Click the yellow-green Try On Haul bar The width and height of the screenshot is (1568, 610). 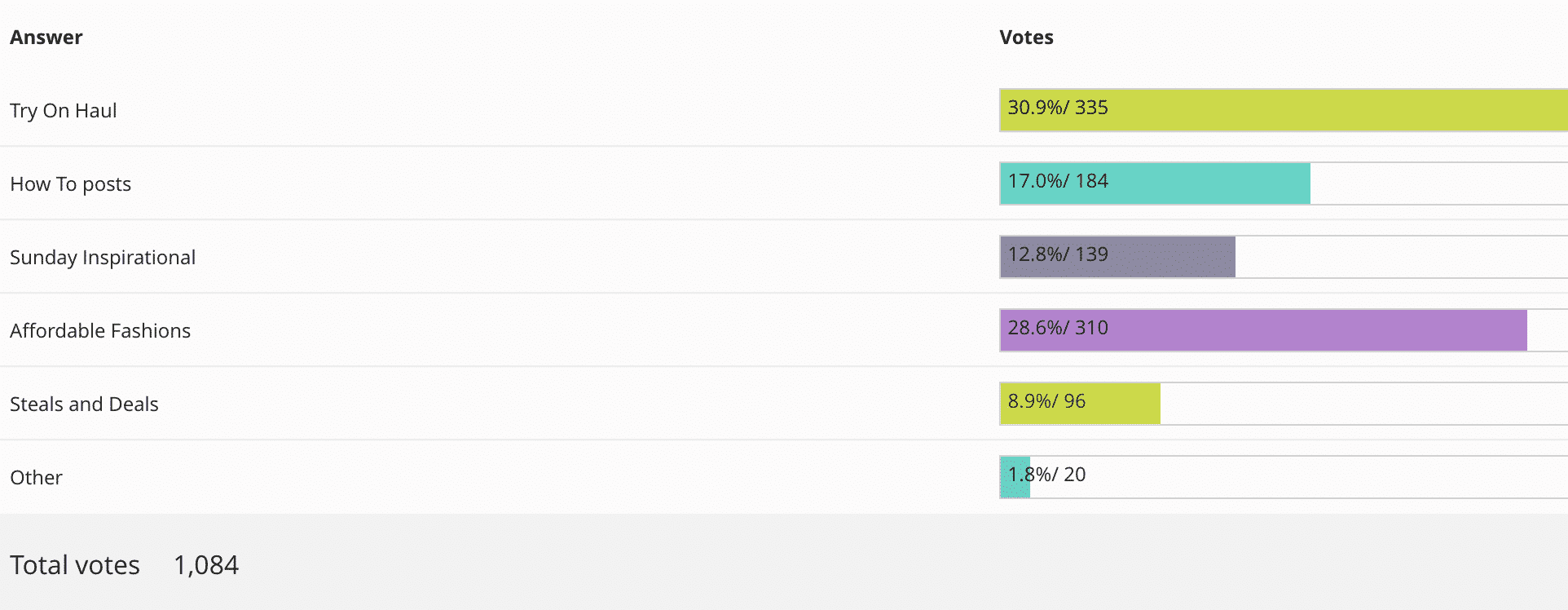coord(1337,110)
